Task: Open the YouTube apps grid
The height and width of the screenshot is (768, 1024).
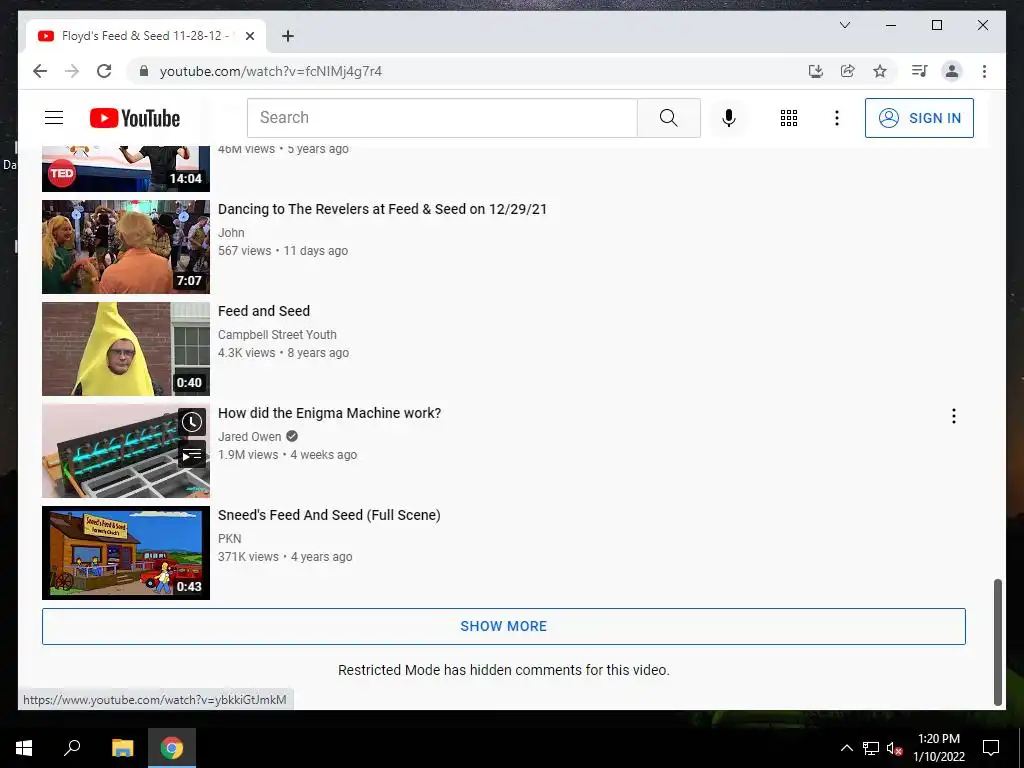Action: coord(789,118)
